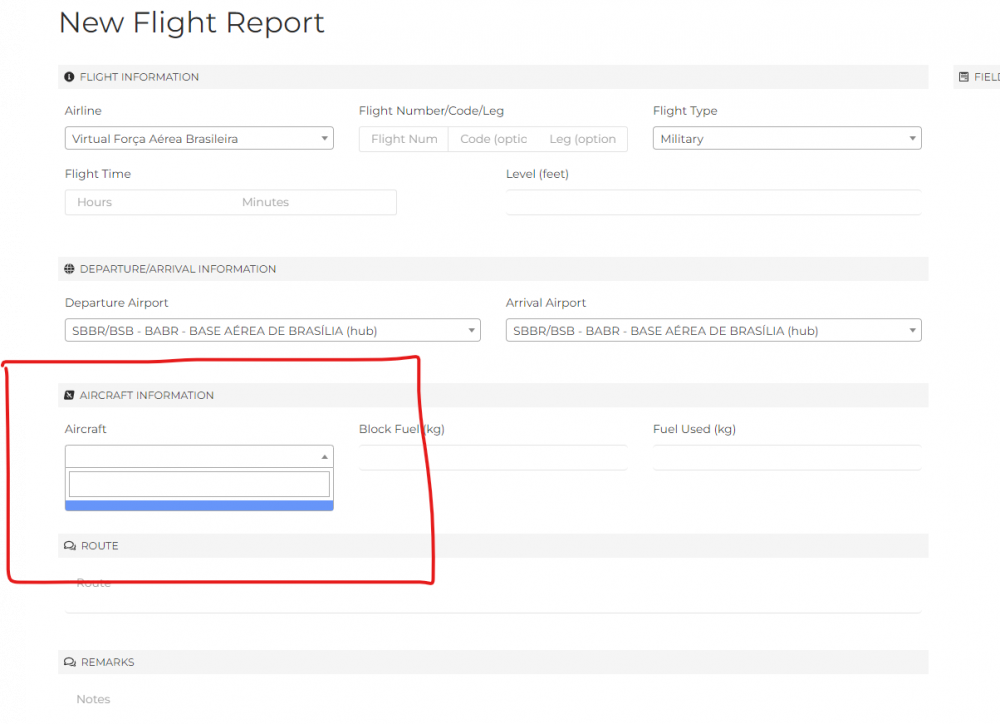Click the comments icon beside Remarks
This screenshot has width=1000, height=724.
tap(69, 662)
